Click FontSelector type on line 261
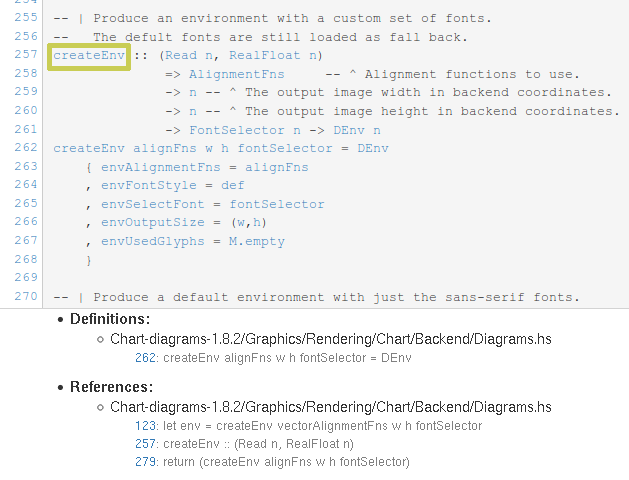 pos(237,130)
